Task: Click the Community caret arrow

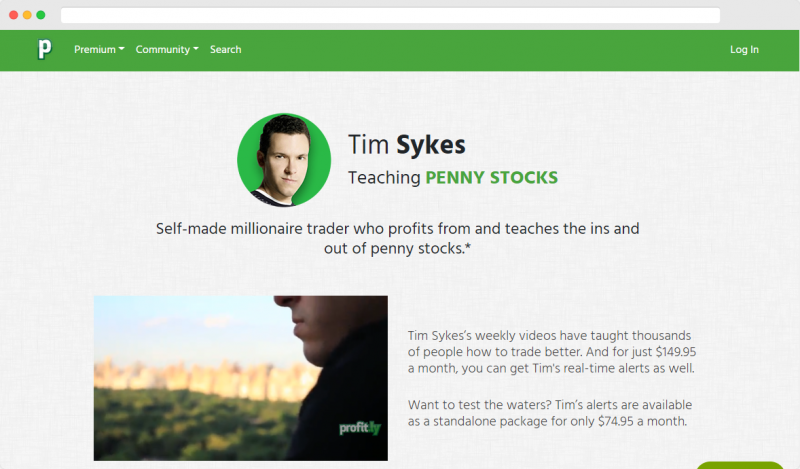Action: coord(196,49)
